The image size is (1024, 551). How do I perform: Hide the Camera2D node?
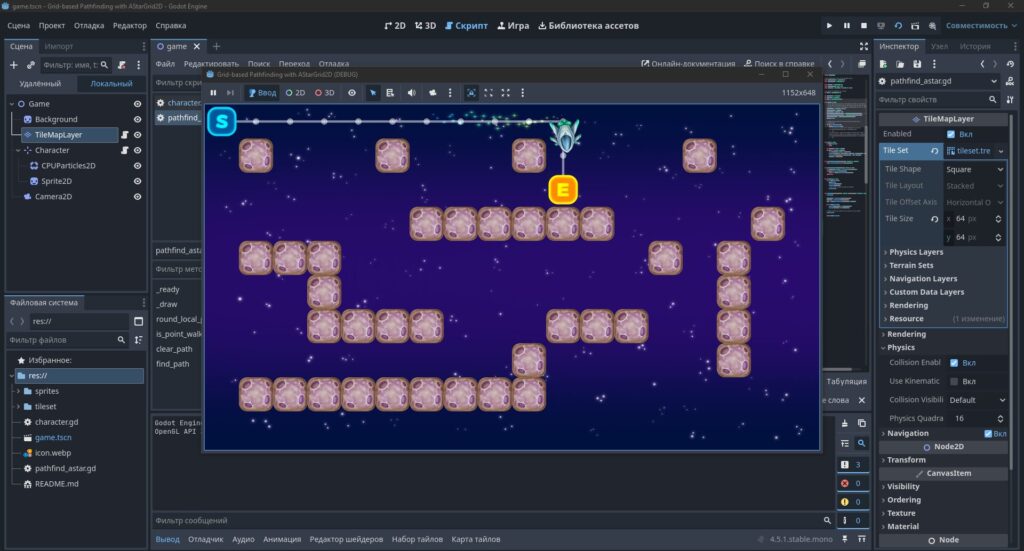pos(137,197)
